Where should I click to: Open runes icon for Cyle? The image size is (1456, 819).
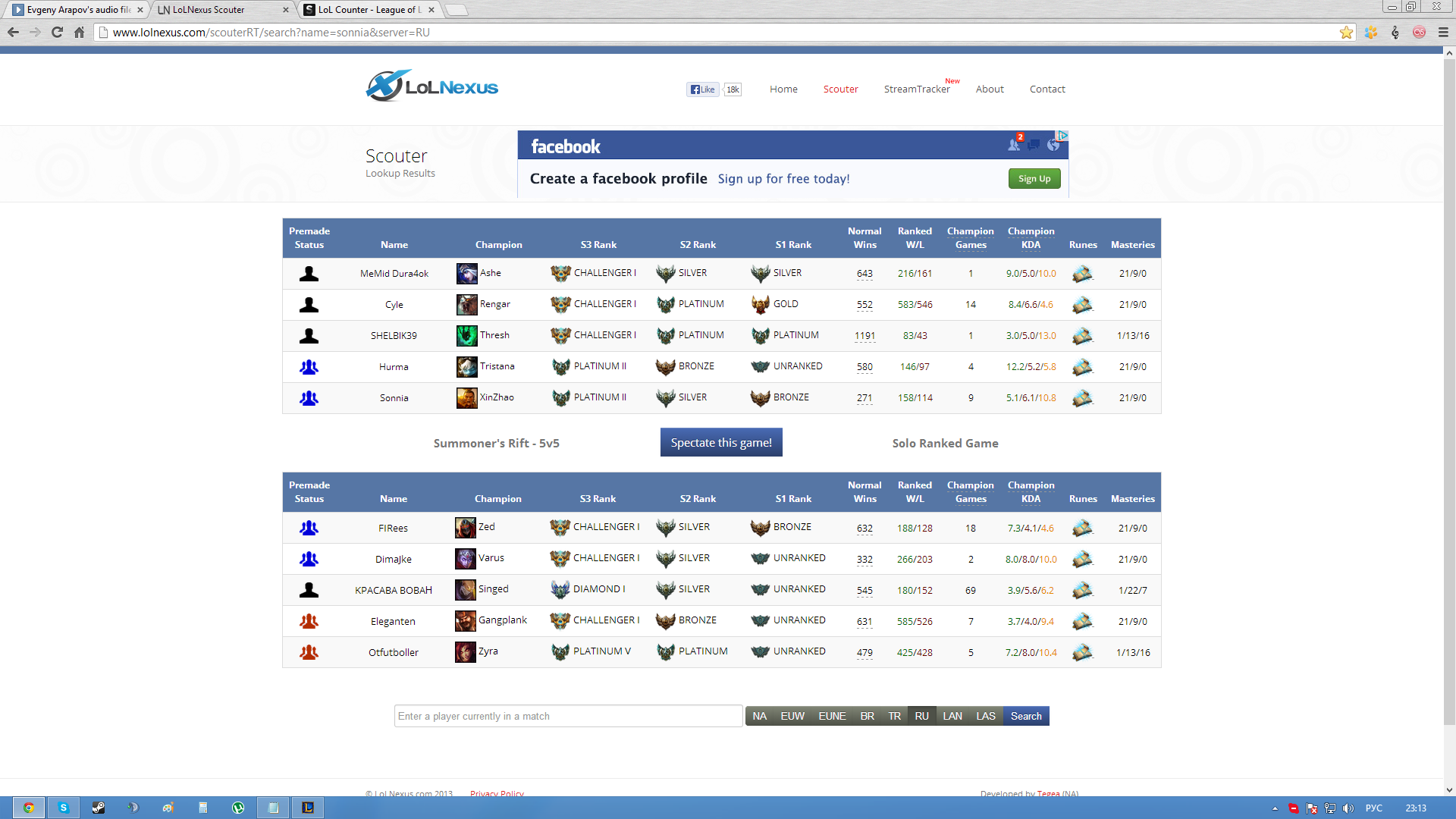coord(1082,305)
